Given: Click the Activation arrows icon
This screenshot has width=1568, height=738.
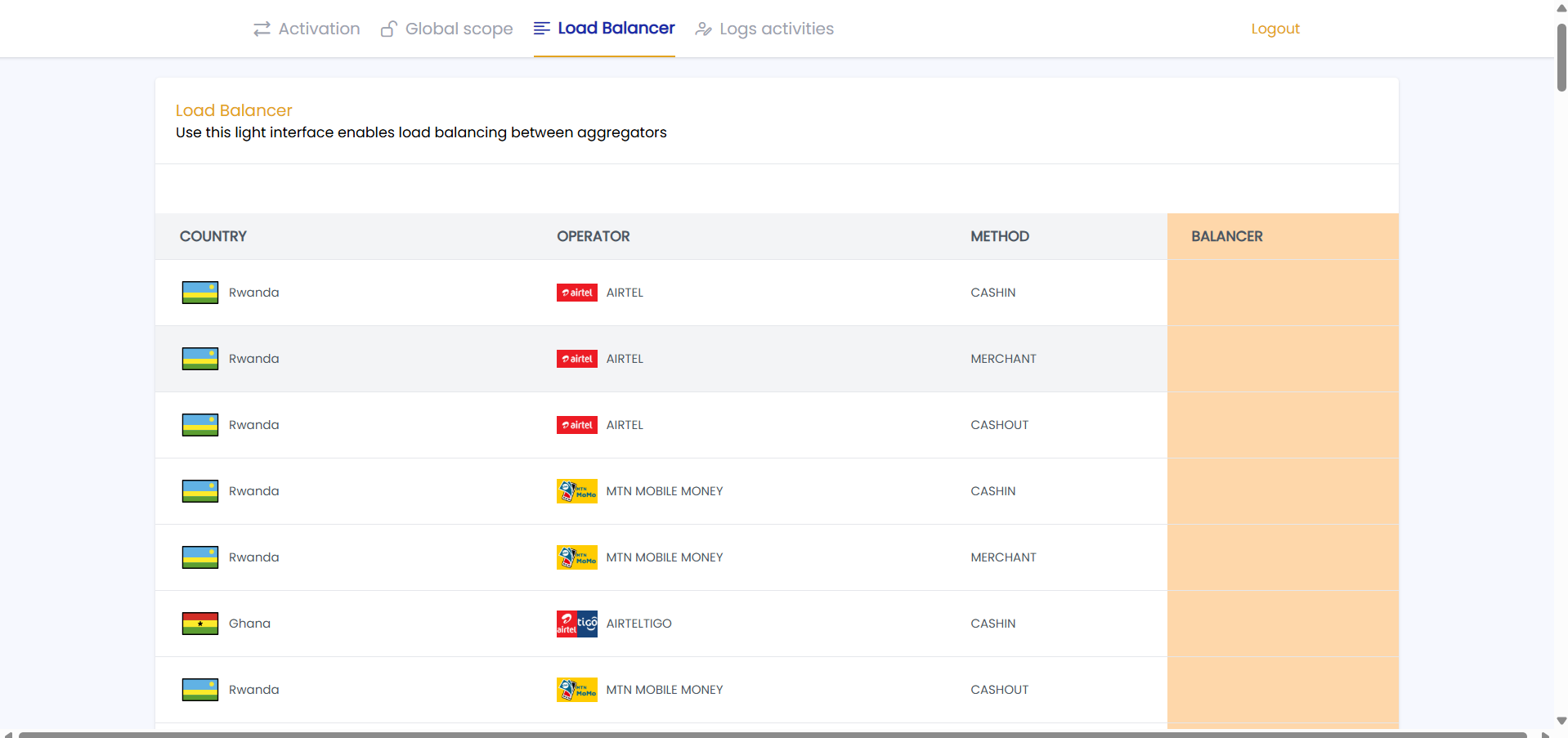Looking at the screenshot, I should [262, 29].
